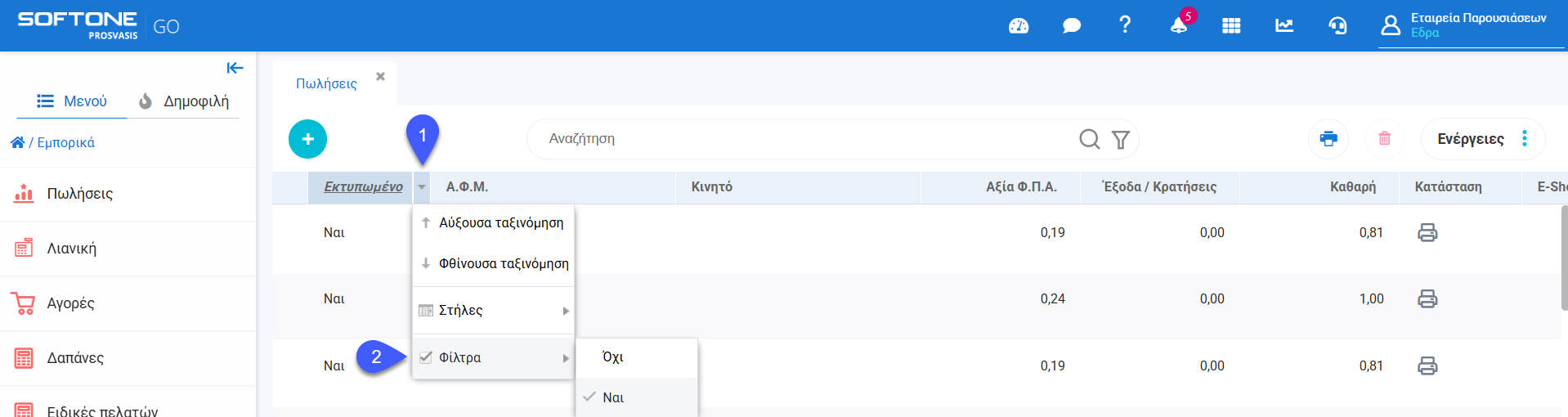Click the red trash delete icon

1384,139
